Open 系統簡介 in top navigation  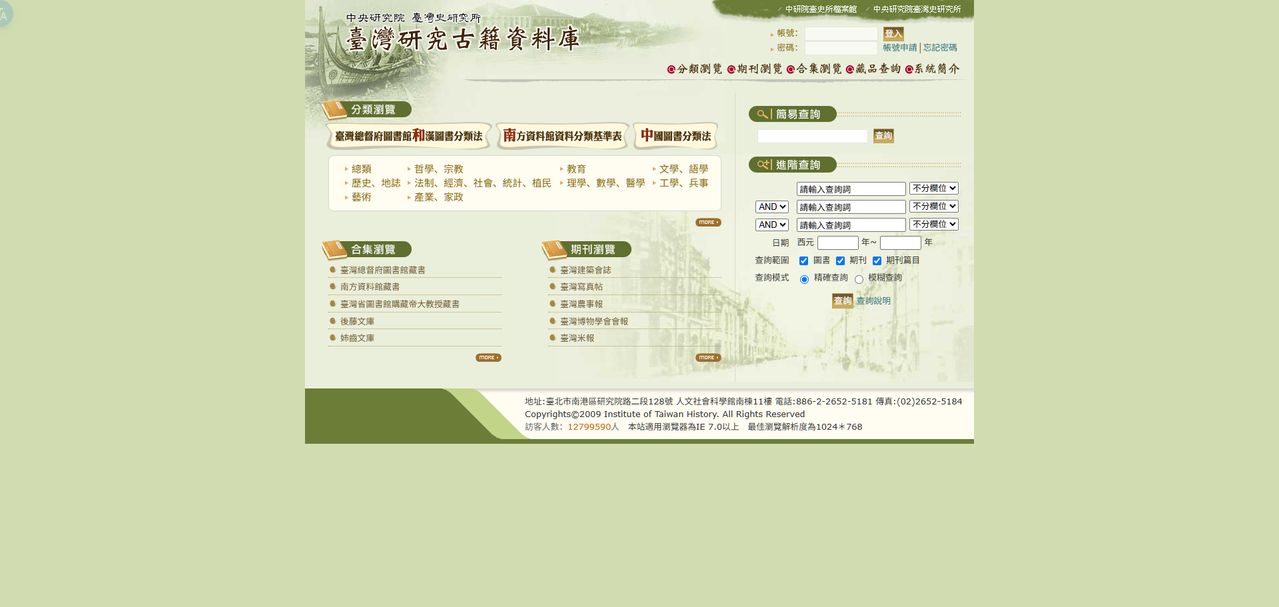(932, 69)
